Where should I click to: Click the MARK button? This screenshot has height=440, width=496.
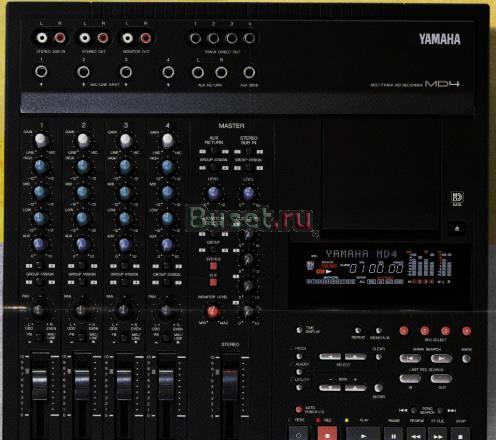pos(466,359)
